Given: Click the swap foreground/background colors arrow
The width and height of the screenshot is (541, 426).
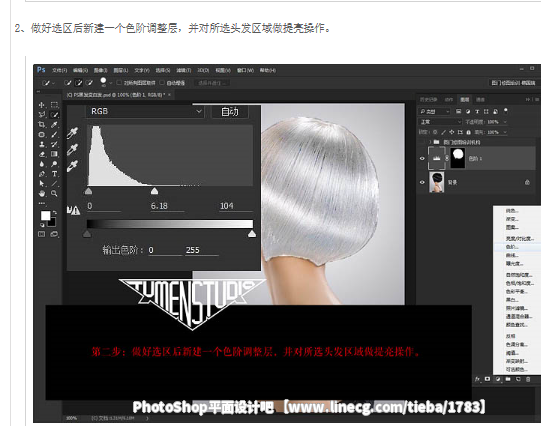Looking at the screenshot, I should click(x=55, y=213).
